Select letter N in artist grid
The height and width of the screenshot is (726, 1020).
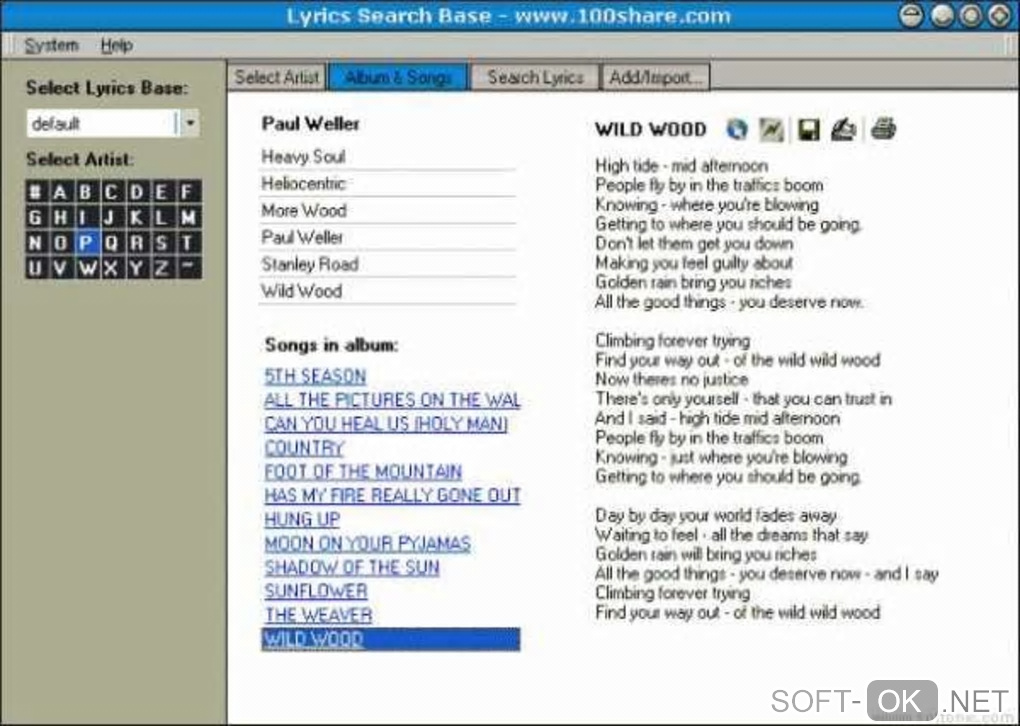(x=36, y=243)
